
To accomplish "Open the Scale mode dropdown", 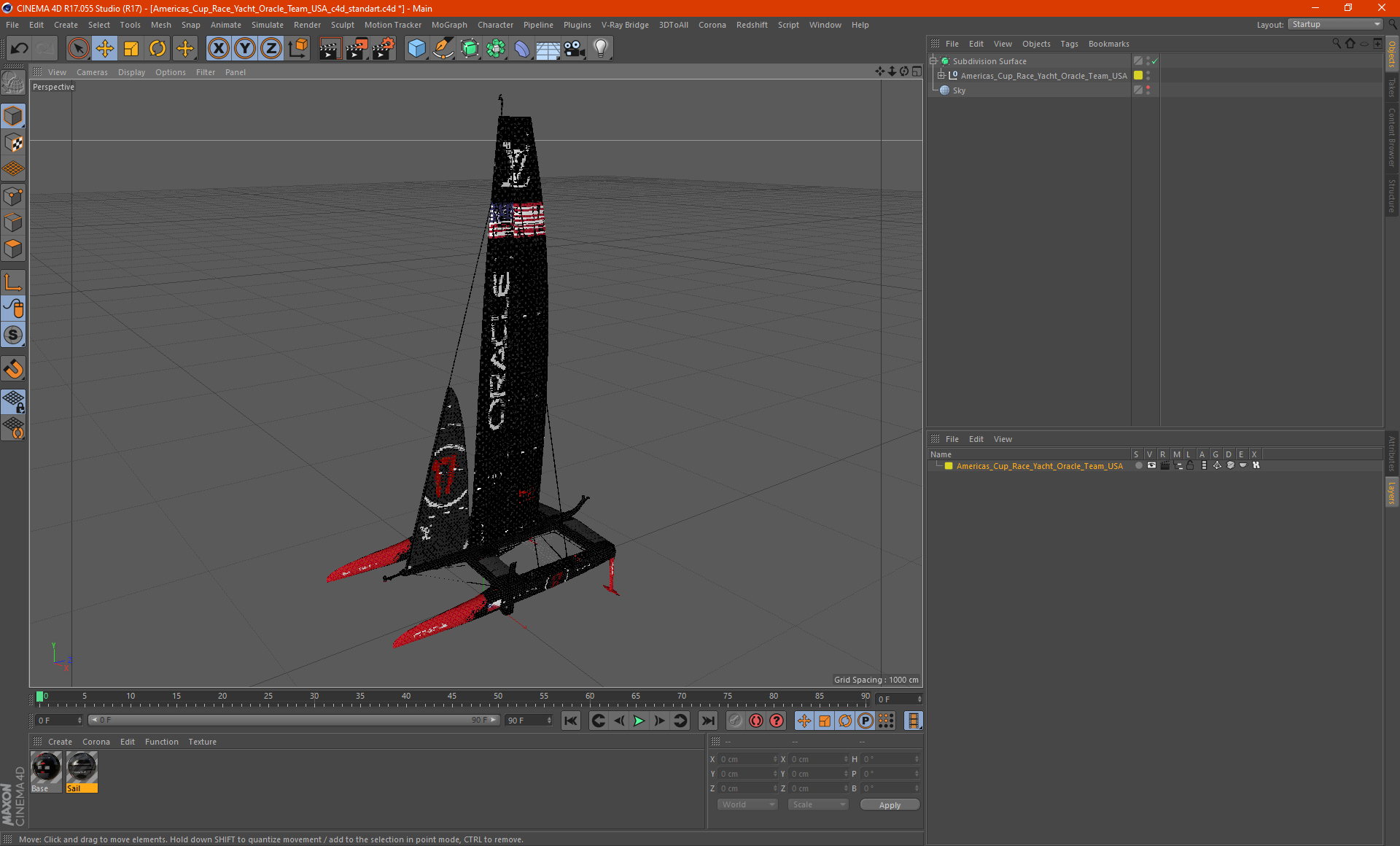I will [818, 804].
